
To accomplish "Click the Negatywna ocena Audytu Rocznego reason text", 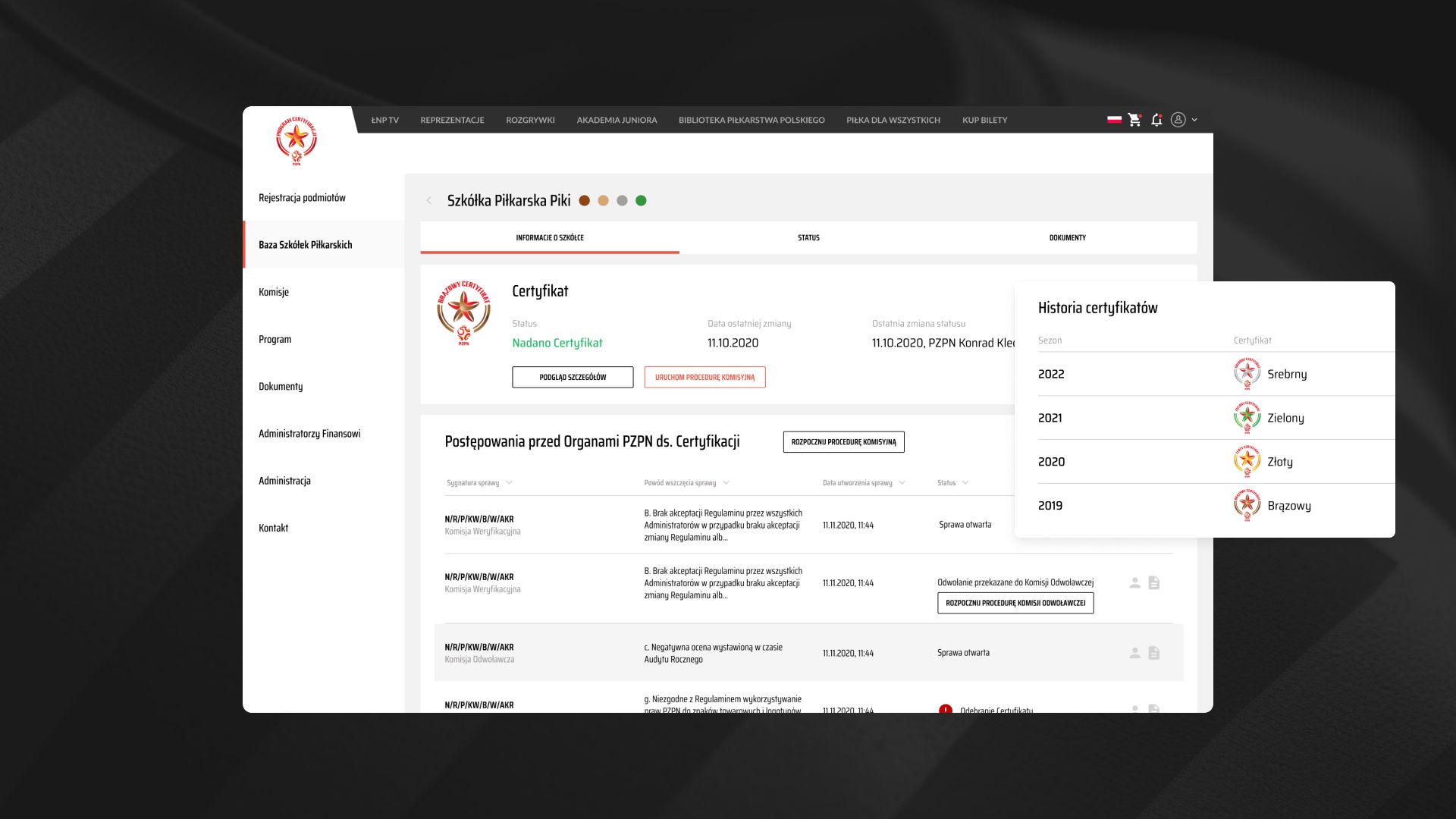I will [713, 653].
